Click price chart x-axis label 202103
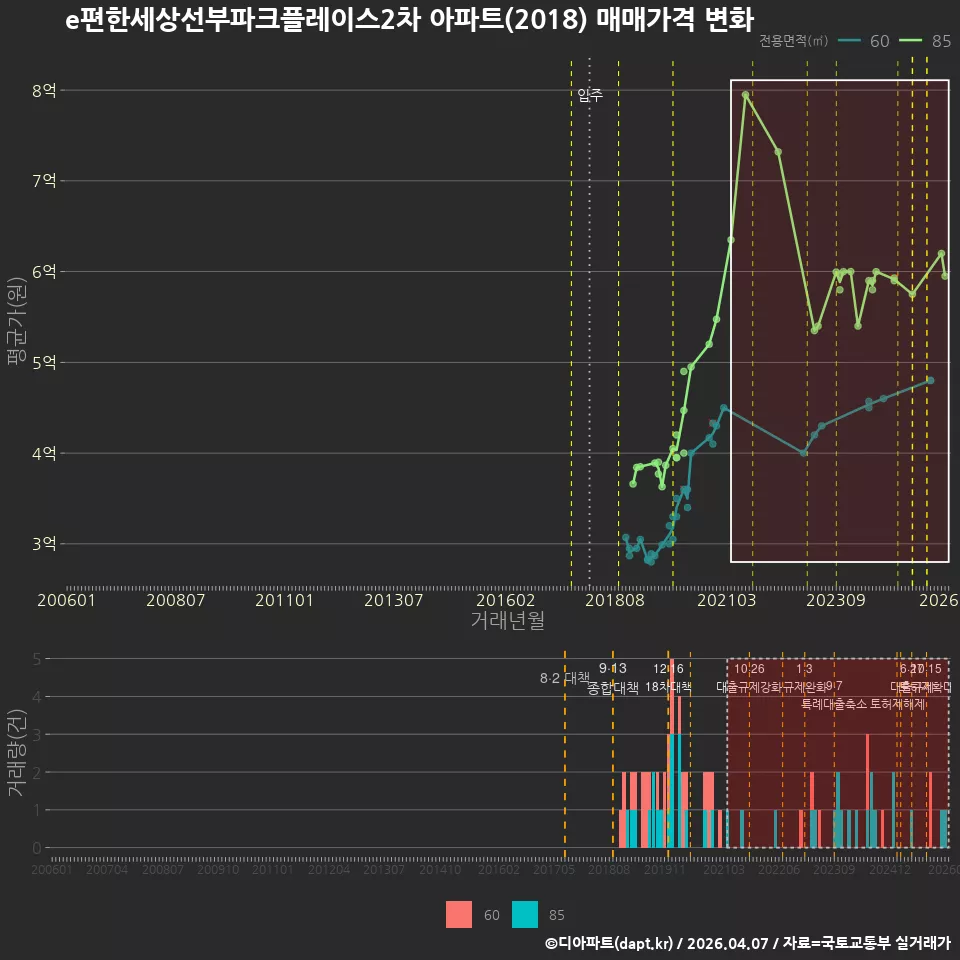Viewport: 960px width, 960px height. (727, 600)
